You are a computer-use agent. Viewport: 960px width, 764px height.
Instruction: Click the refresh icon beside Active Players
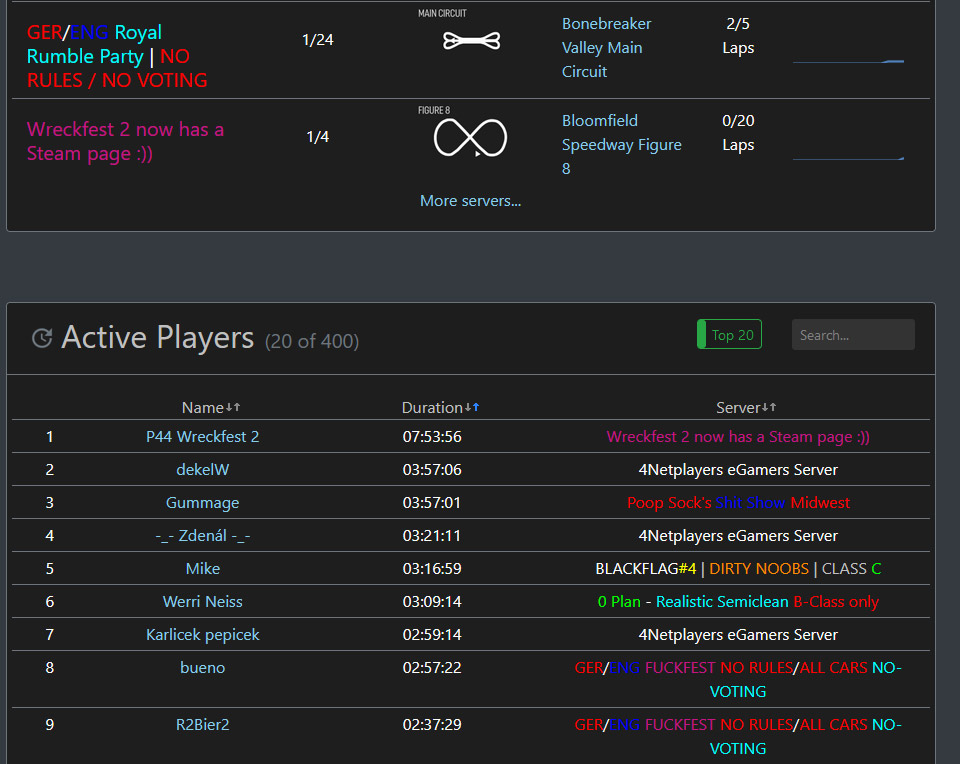pos(42,338)
